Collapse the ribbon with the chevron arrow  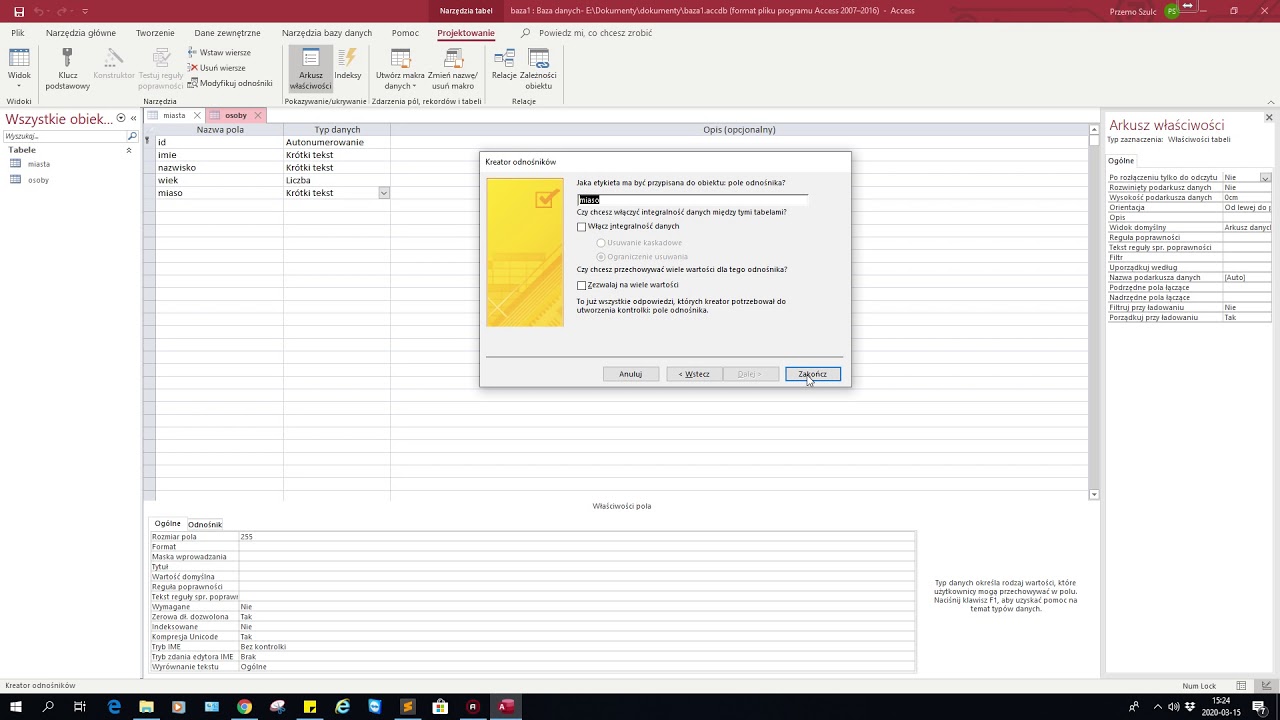[x=1271, y=101]
